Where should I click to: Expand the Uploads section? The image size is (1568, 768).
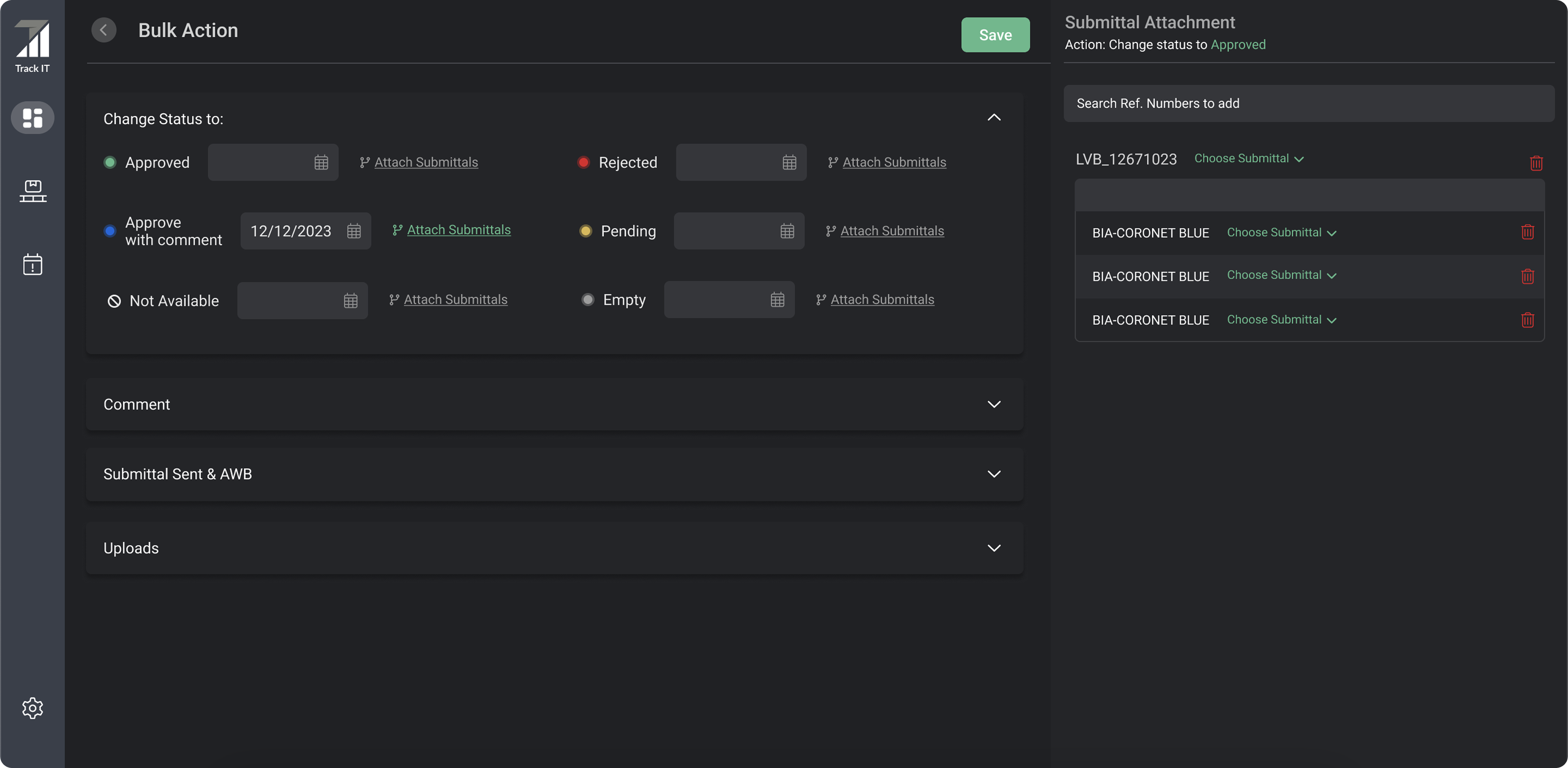994,548
